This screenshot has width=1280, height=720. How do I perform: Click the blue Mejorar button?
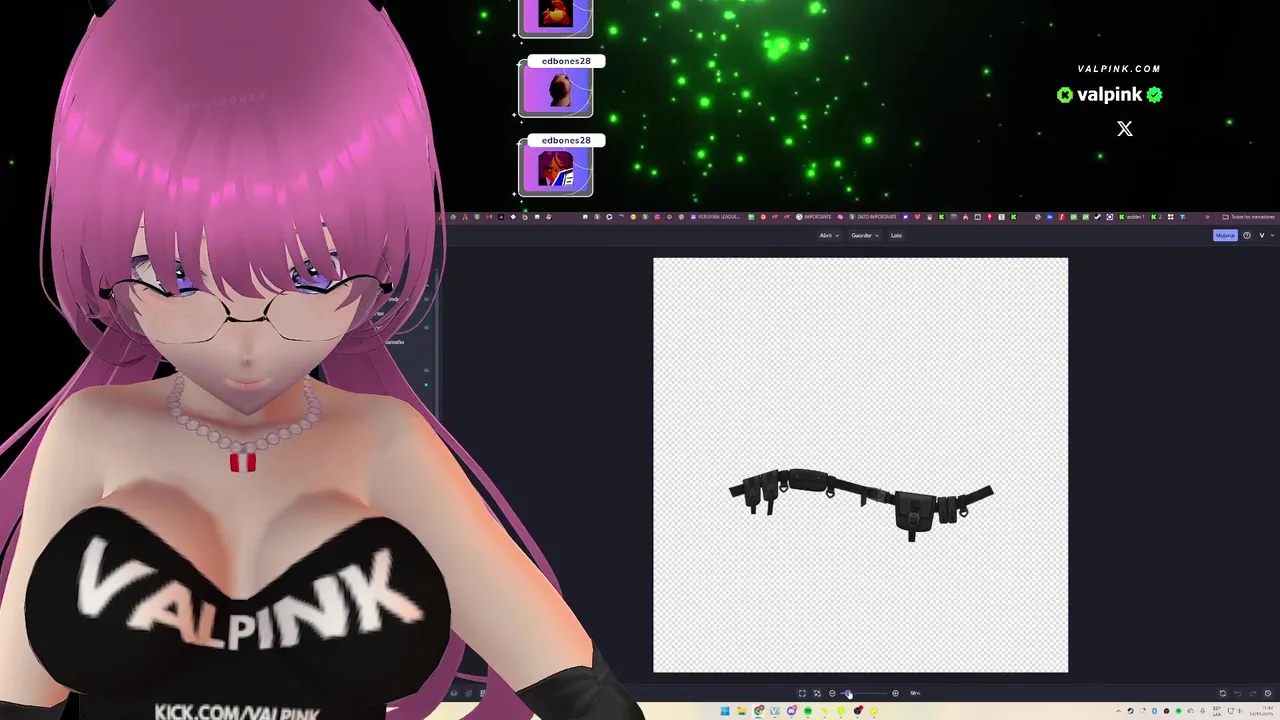1225,235
